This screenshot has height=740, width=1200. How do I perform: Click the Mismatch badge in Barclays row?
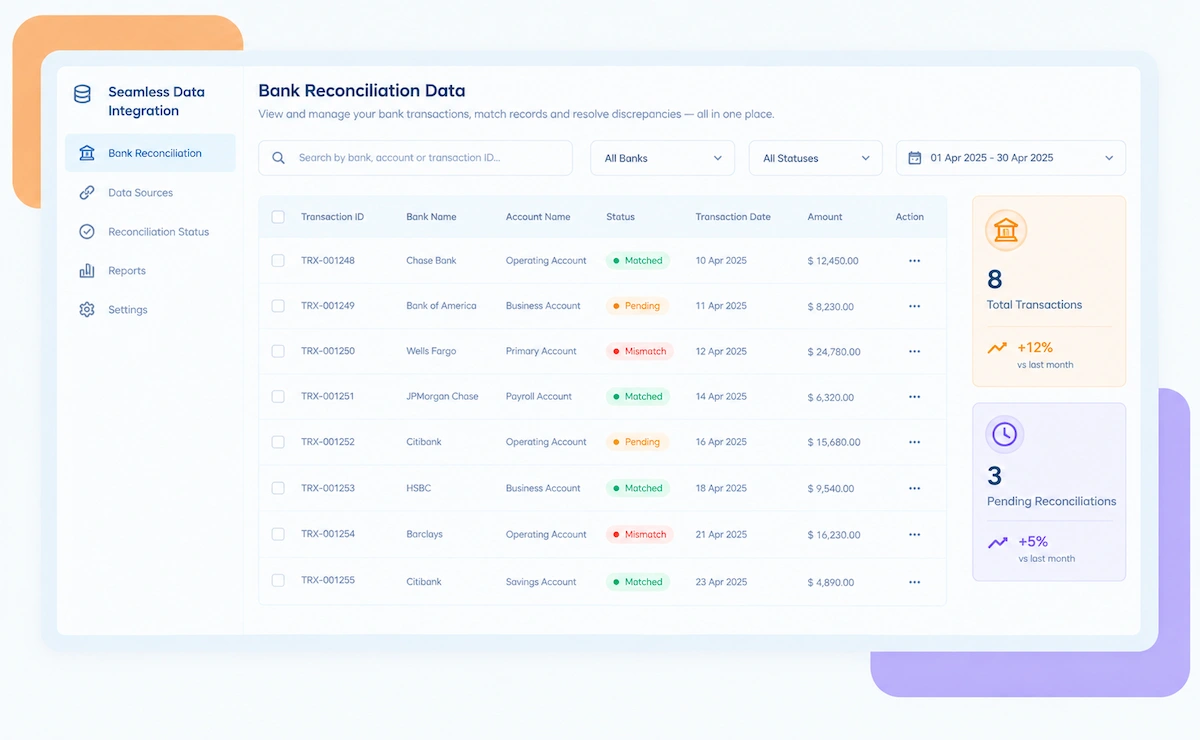coord(639,535)
